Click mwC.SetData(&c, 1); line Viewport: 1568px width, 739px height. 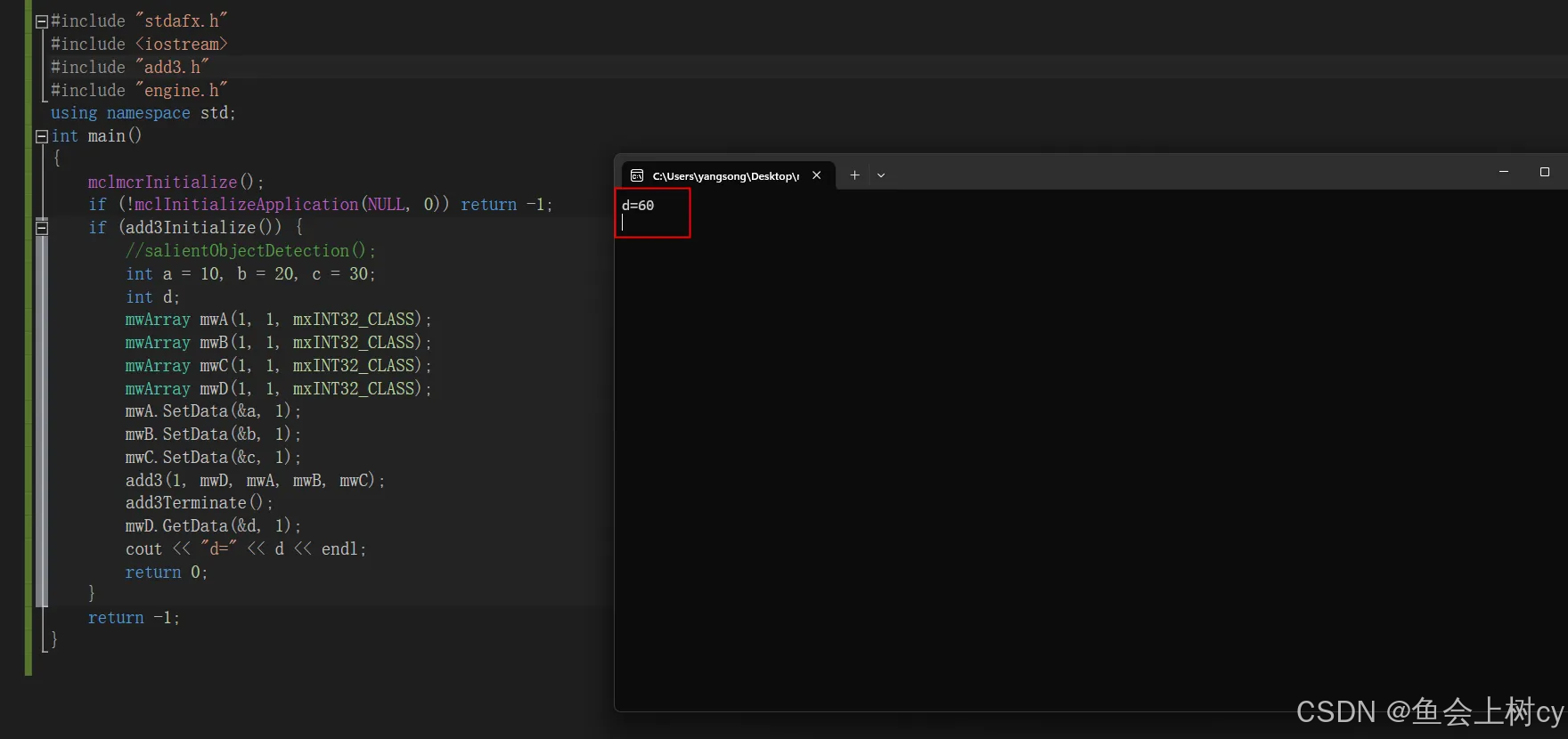click(213, 458)
